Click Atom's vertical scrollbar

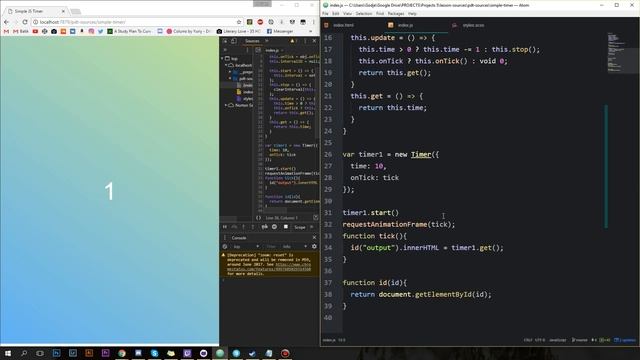pos(606,166)
